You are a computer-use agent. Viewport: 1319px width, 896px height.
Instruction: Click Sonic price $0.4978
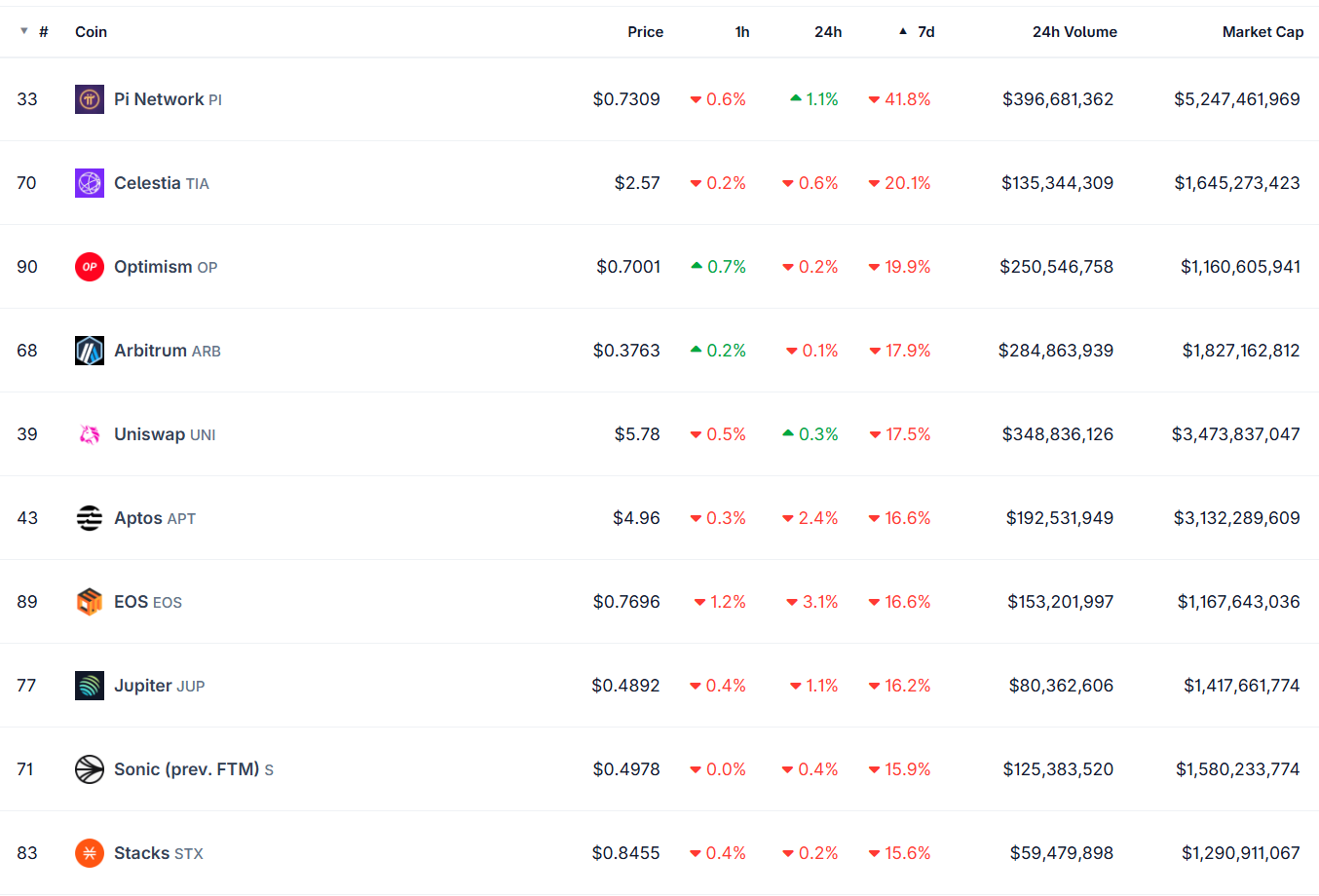(x=626, y=769)
